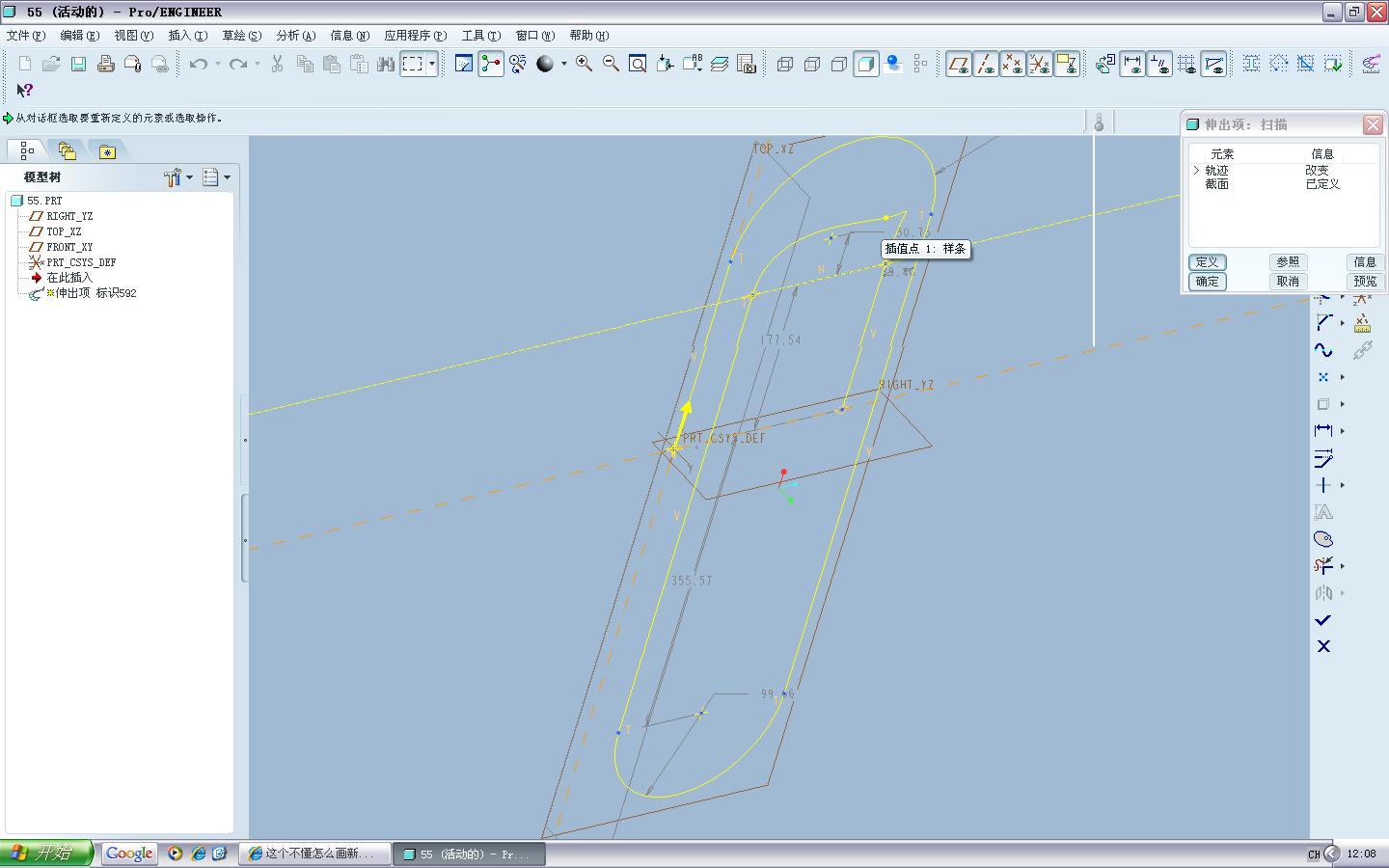
Task: Switch to wireframe display mode
Action: [785, 64]
